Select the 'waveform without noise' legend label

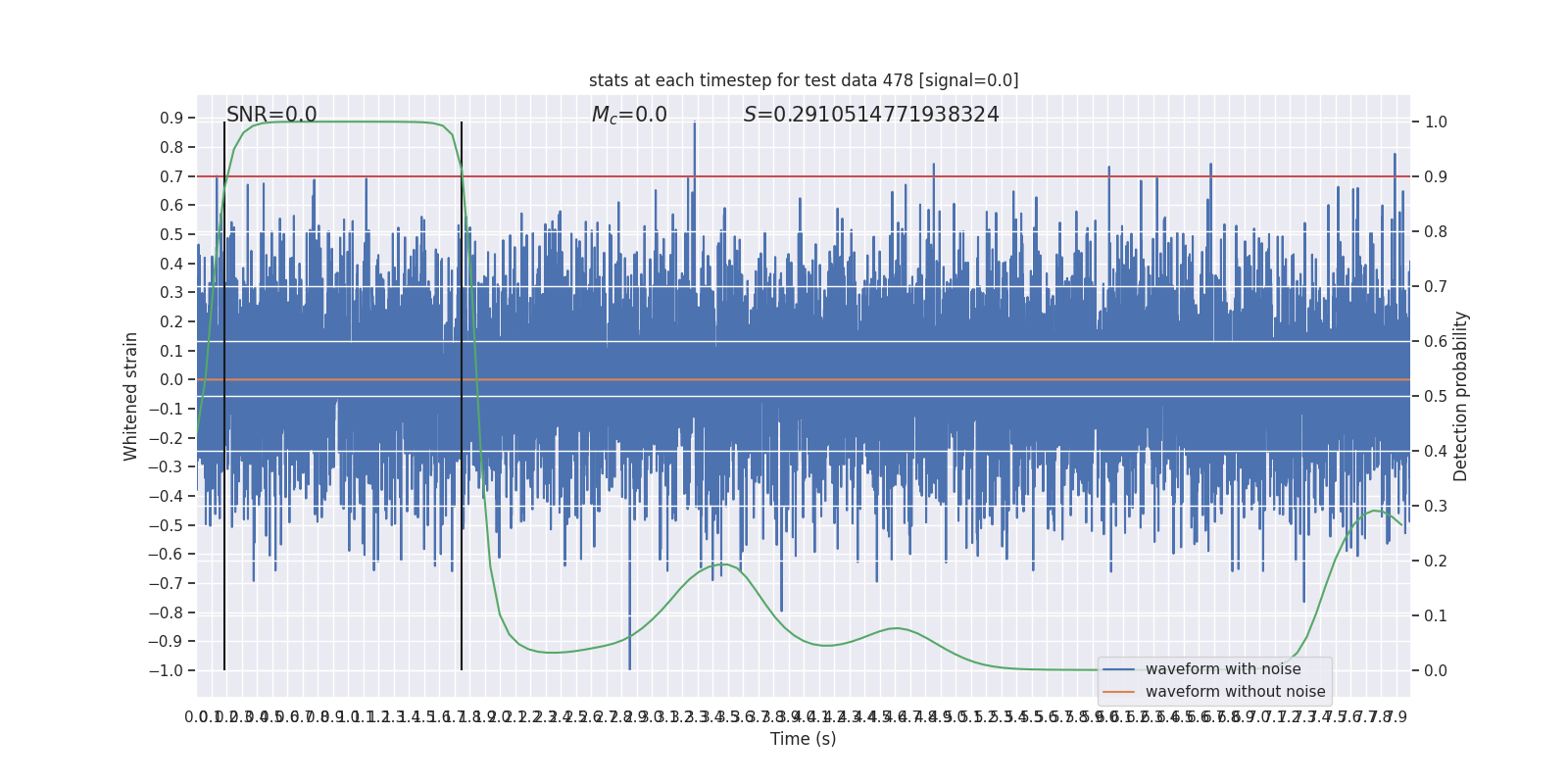coord(1235,692)
